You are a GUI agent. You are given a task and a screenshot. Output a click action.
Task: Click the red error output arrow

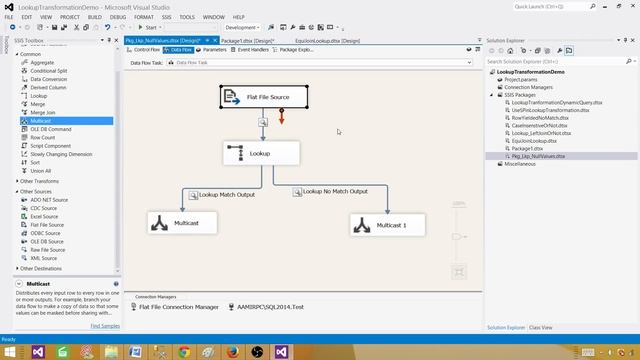pos(282,116)
